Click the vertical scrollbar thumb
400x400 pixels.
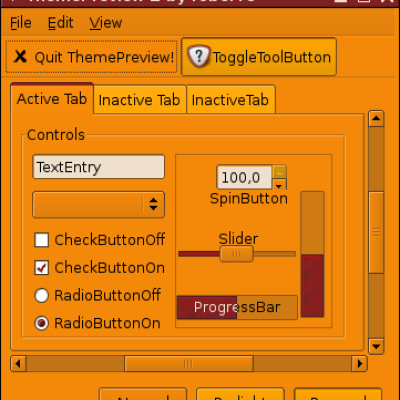pos(376,232)
